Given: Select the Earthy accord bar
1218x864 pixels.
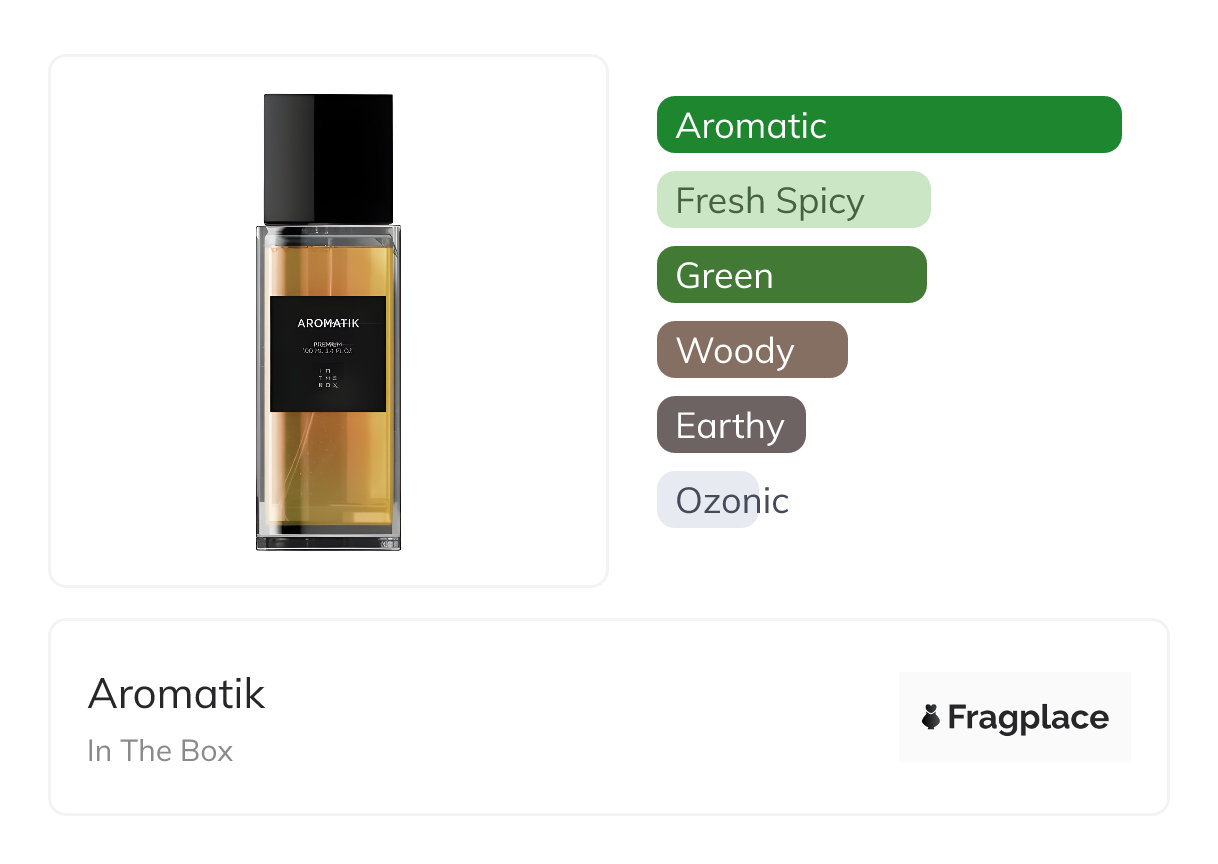Looking at the screenshot, I should [731, 425].
